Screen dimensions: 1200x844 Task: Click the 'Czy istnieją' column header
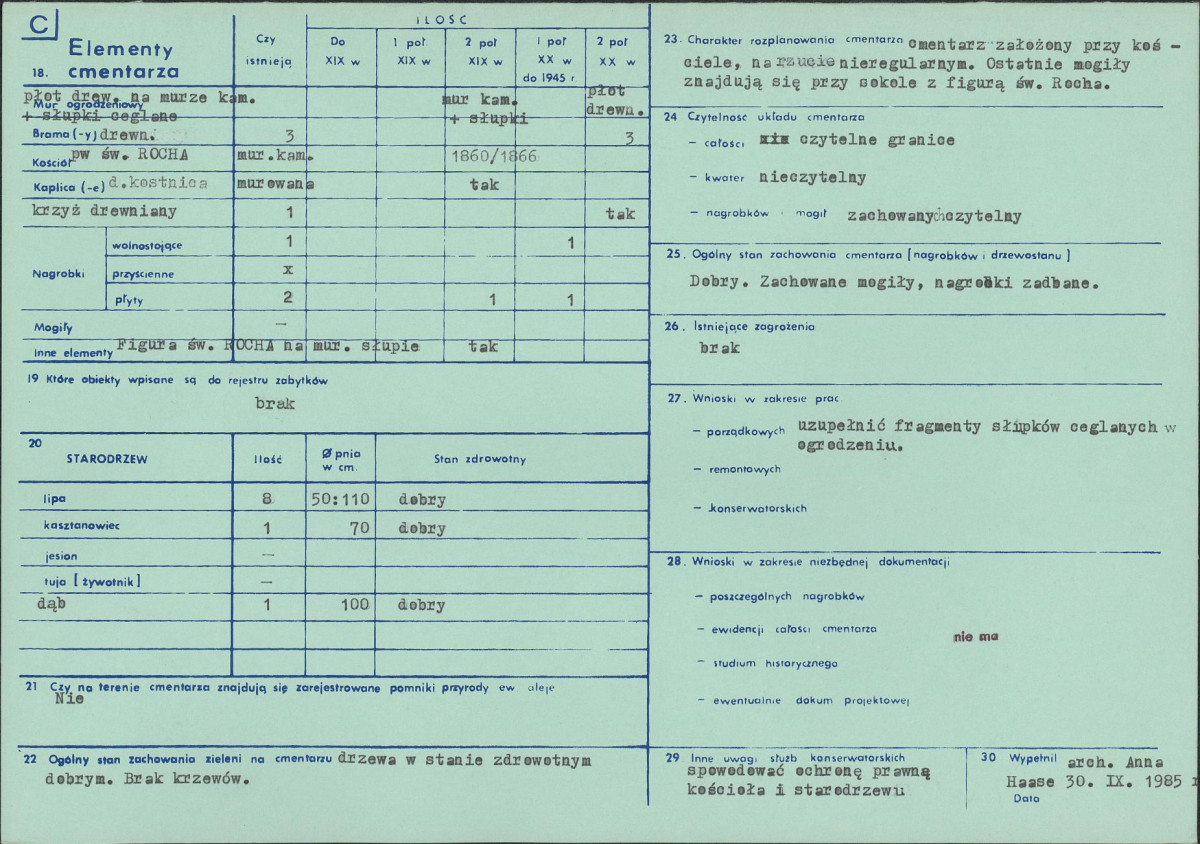pyautogui.click(x=268, y=50)
